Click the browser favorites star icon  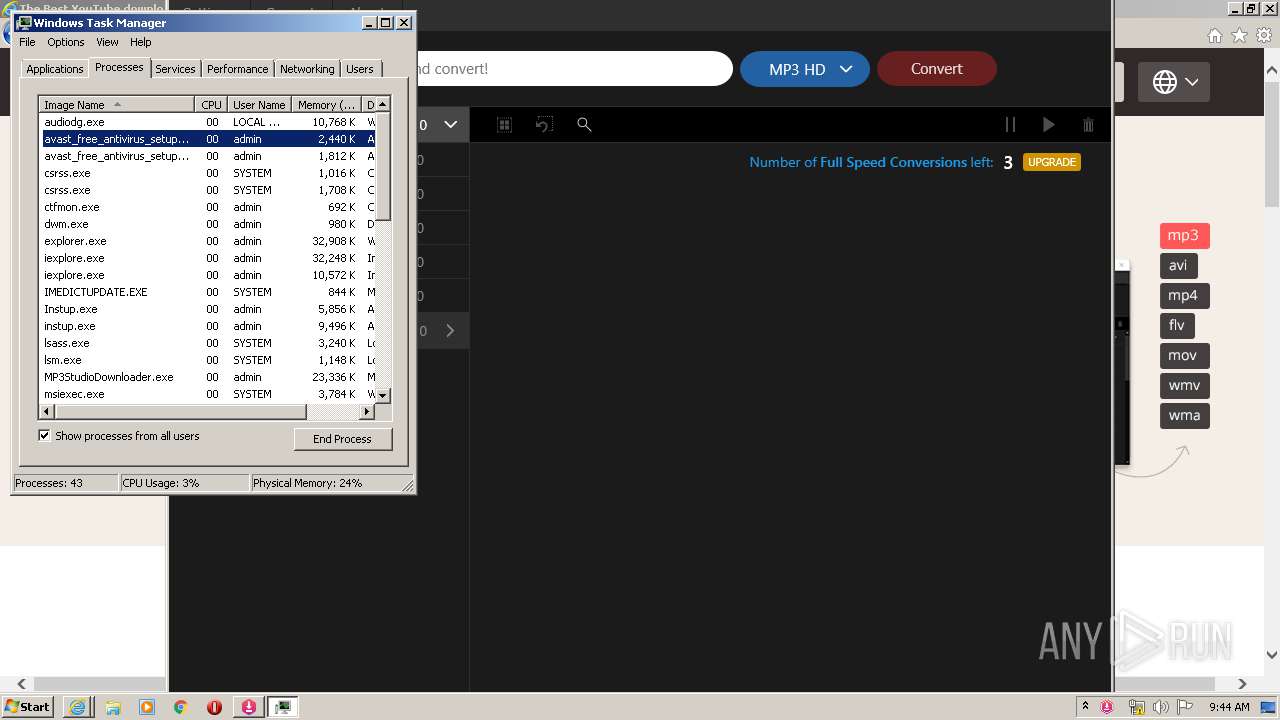click(1239, 35)
